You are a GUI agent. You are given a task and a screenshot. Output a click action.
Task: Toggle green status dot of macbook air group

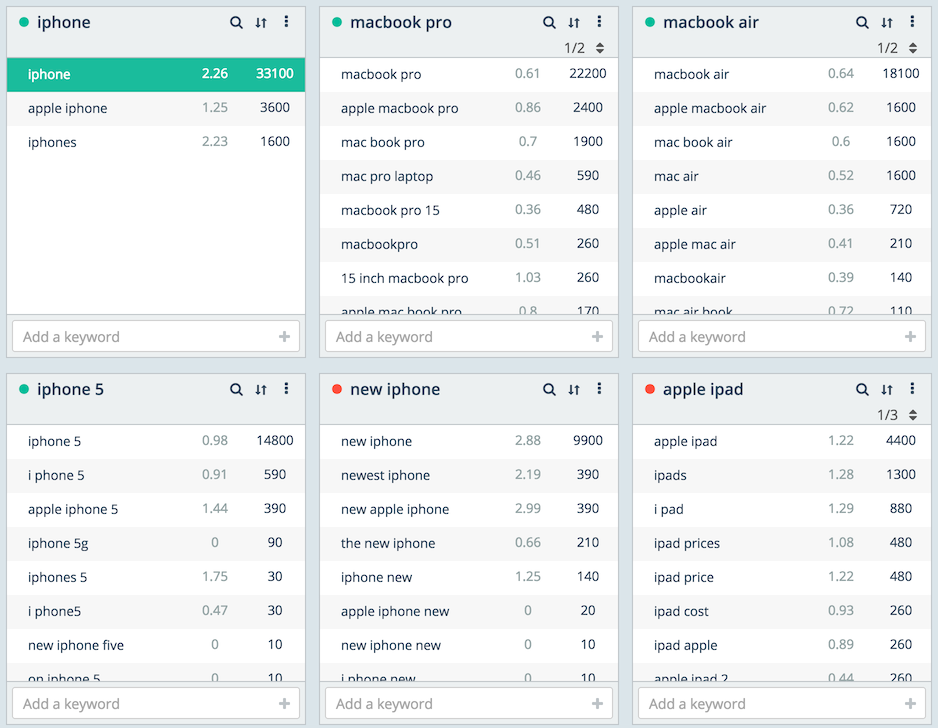coord(650,22)
